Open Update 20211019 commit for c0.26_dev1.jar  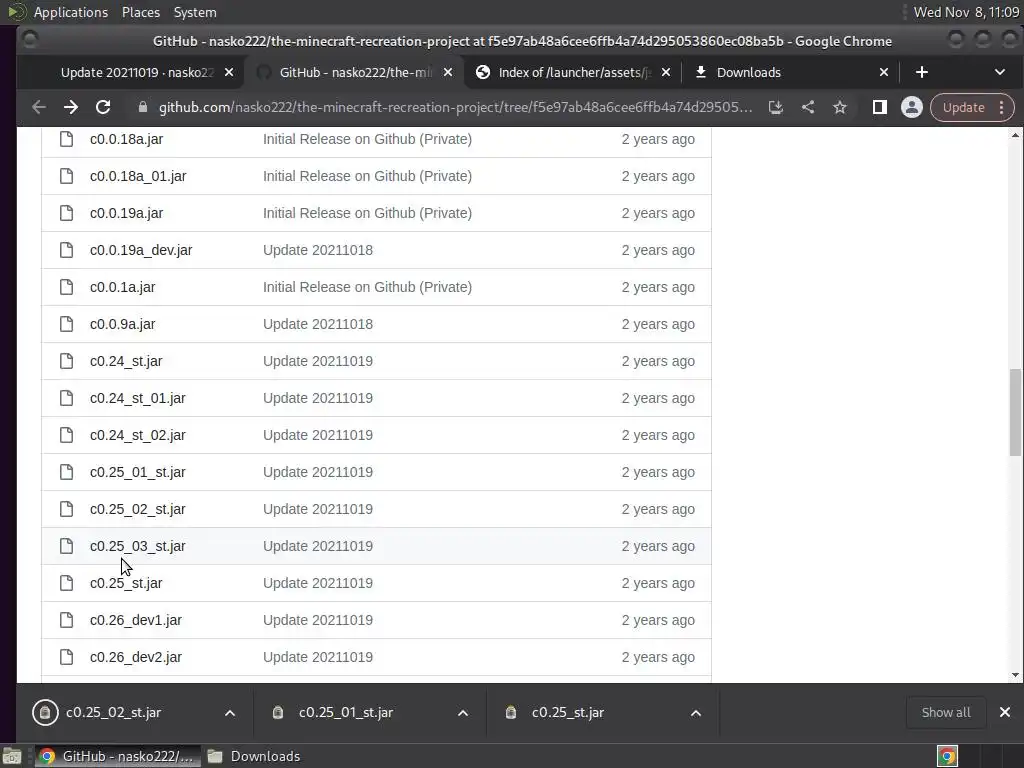click(x=318, y=620)
